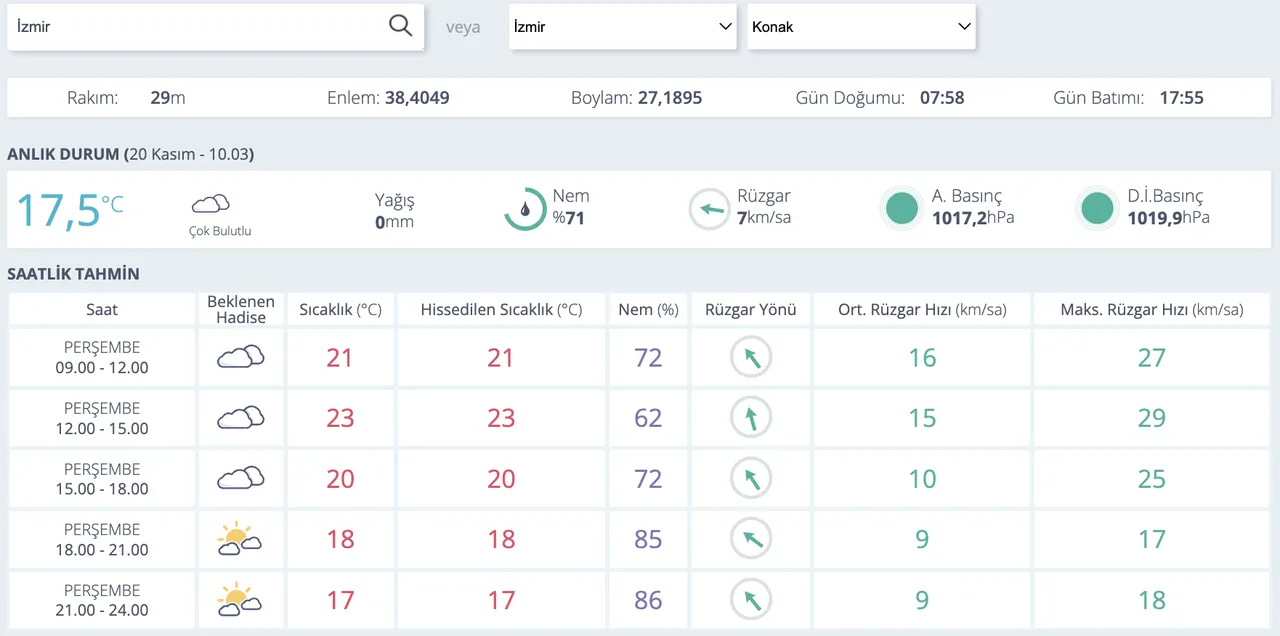
Task: Open the İzmir province dropdown
Action: coord(623,27)
